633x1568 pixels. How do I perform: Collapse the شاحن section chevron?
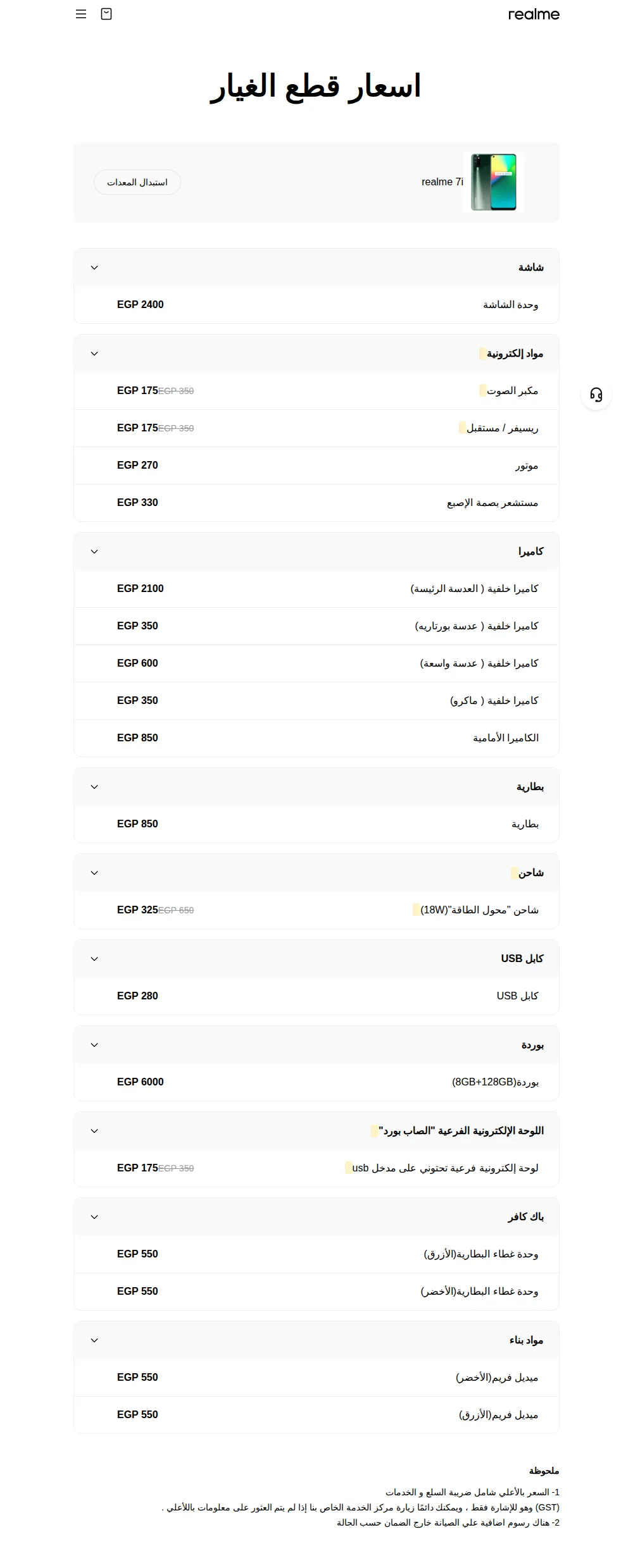pyautogui.click(x=94, y=873)
